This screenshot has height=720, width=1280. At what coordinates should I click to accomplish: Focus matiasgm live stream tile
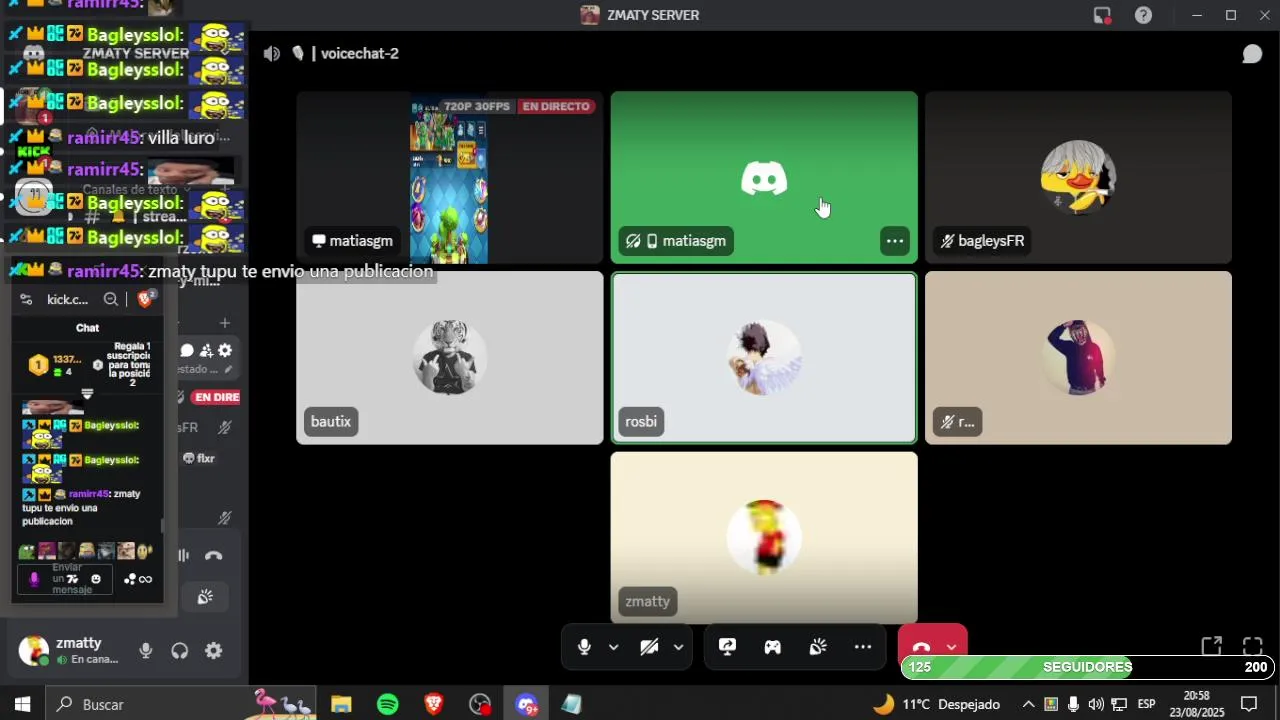point(450,178)
